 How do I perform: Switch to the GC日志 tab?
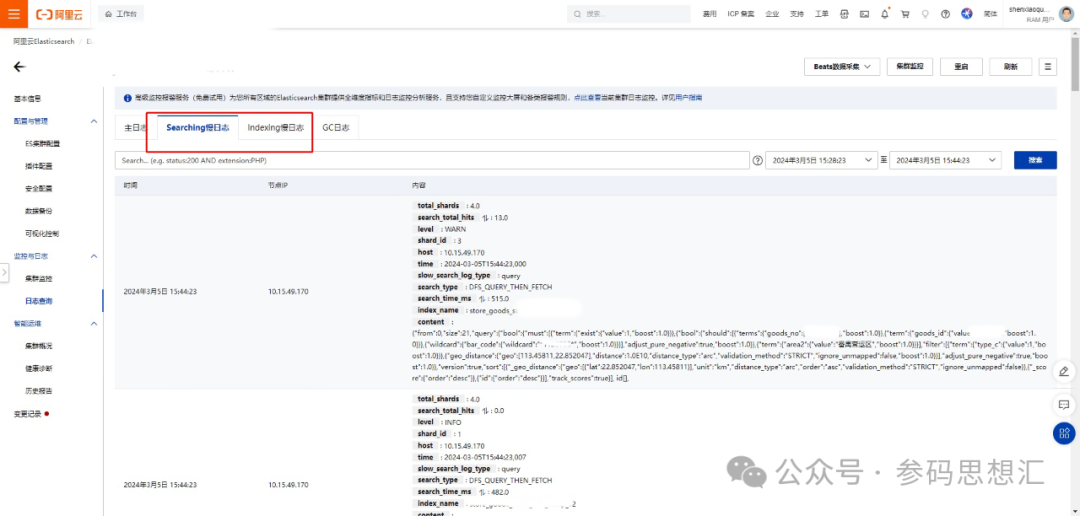(335, 128)
